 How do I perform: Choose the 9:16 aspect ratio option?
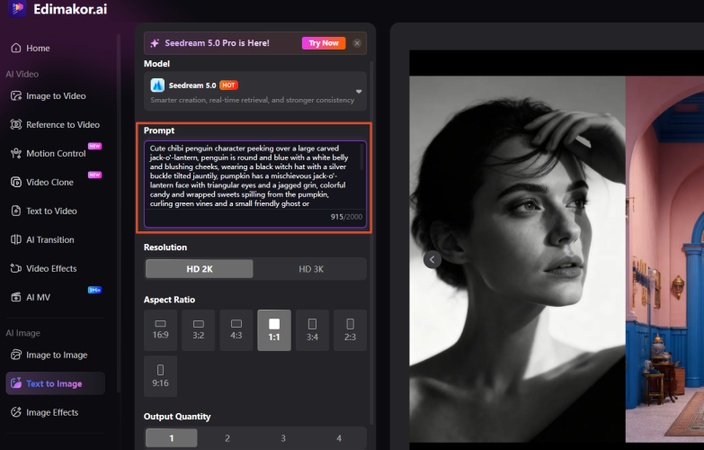click(160, 376)
